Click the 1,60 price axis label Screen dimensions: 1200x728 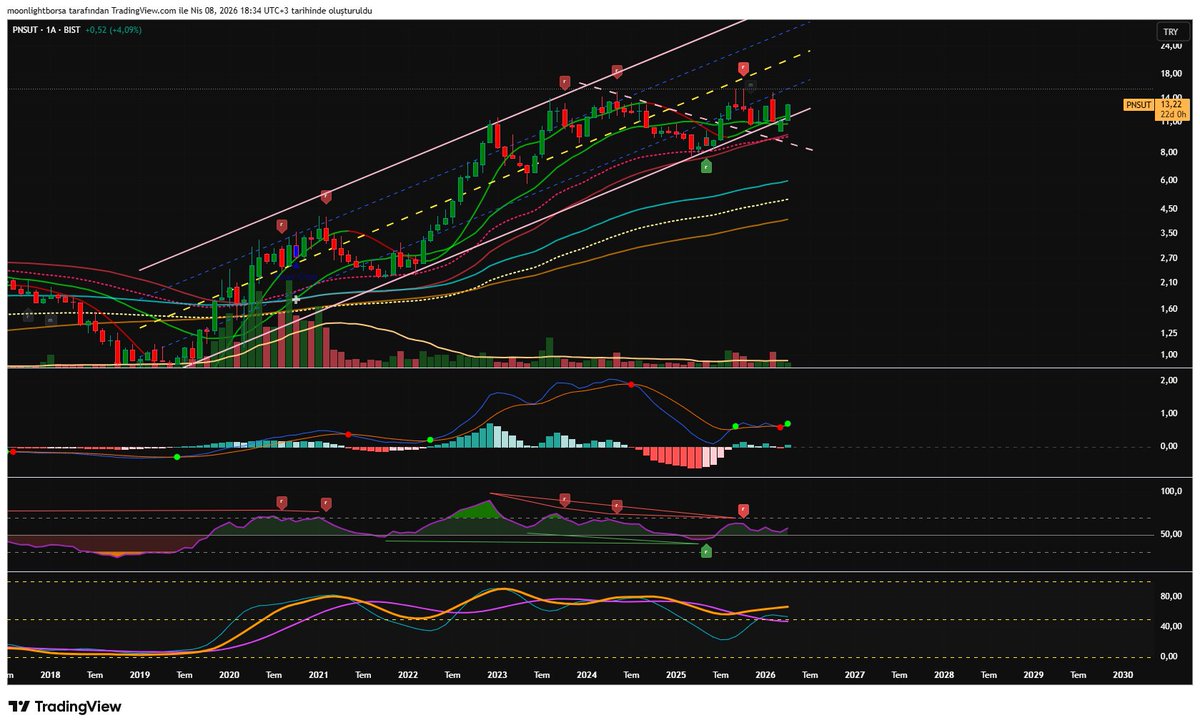click(1168, 309)
